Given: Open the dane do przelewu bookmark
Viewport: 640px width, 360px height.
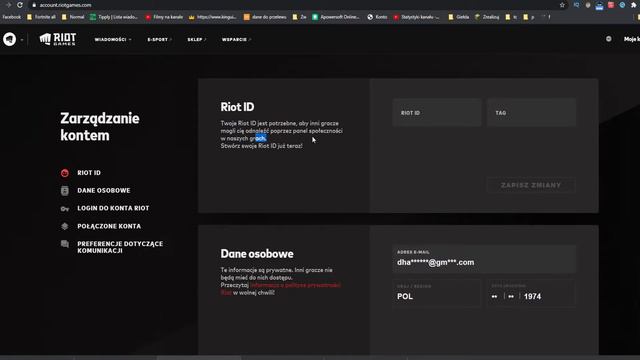Looking at the screenshot, I should (265, 17).
